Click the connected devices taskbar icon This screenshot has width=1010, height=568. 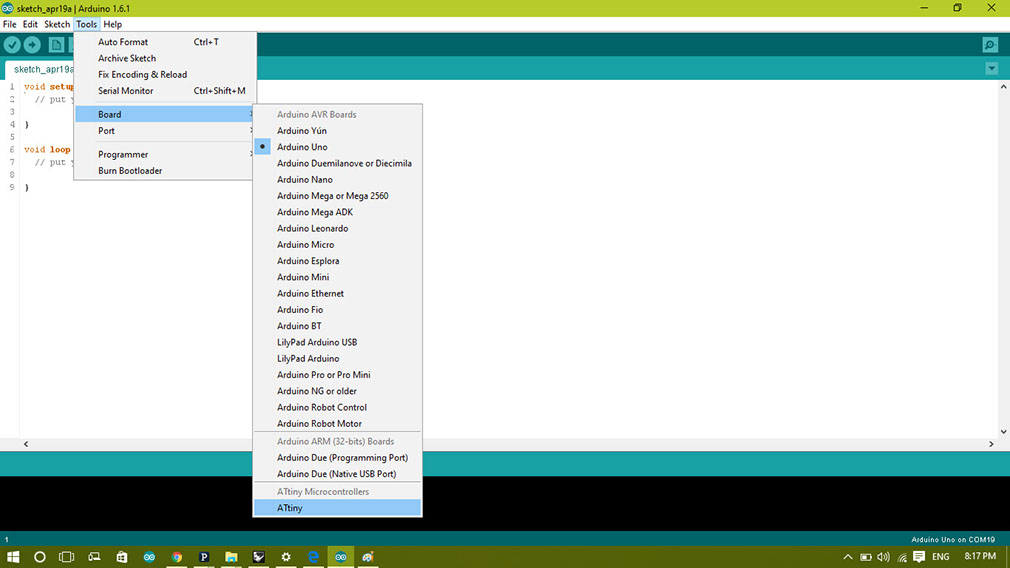(94, 557)
